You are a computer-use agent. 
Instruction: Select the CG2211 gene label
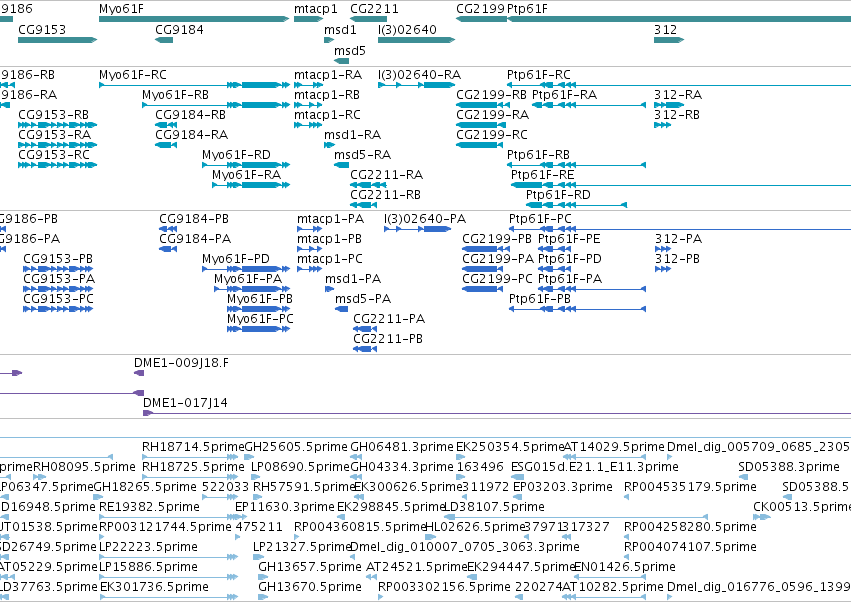point(374,9)
